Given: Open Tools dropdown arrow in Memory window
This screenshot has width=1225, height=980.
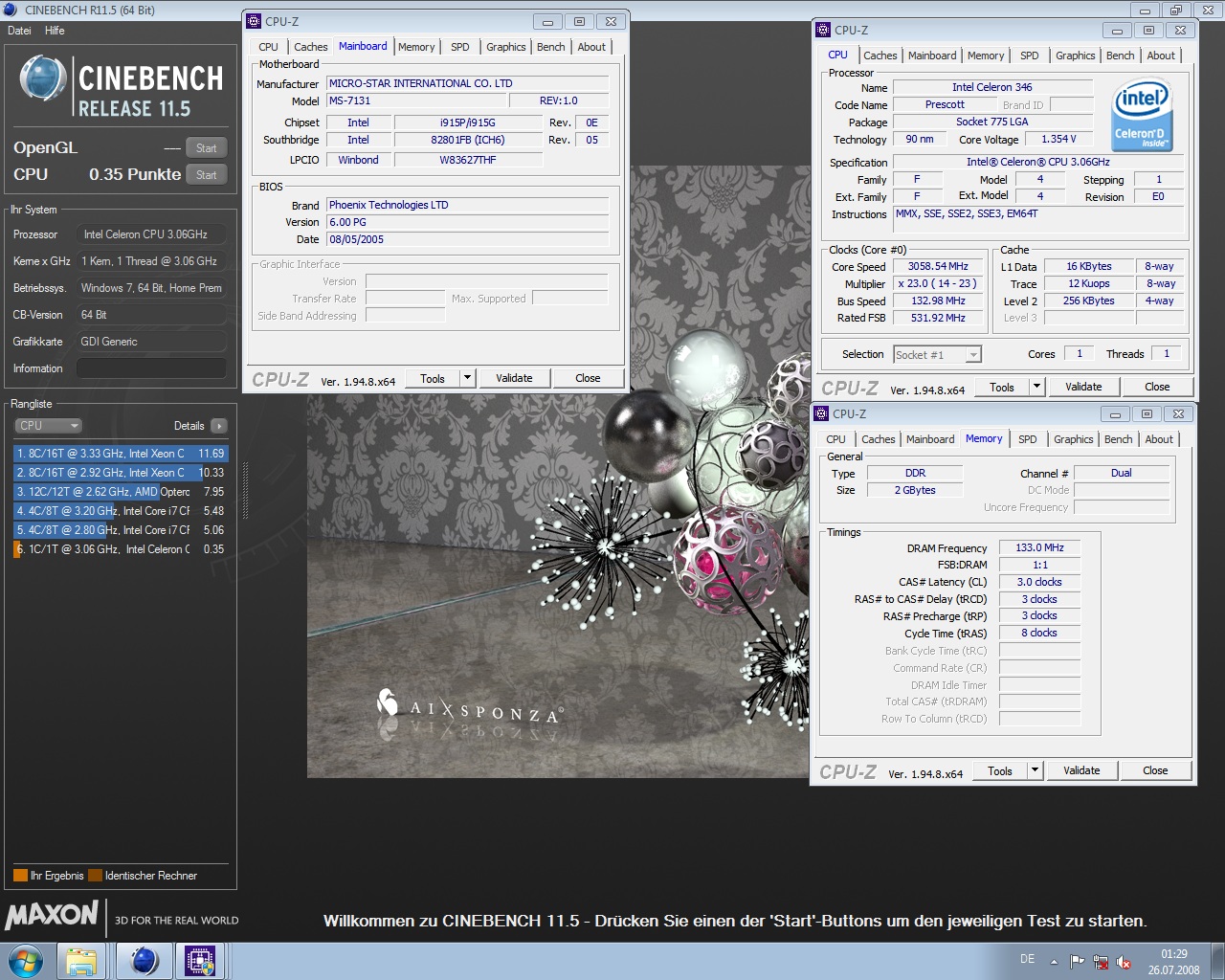Looking at the screenshot, I should click(x=1035, y=770).
